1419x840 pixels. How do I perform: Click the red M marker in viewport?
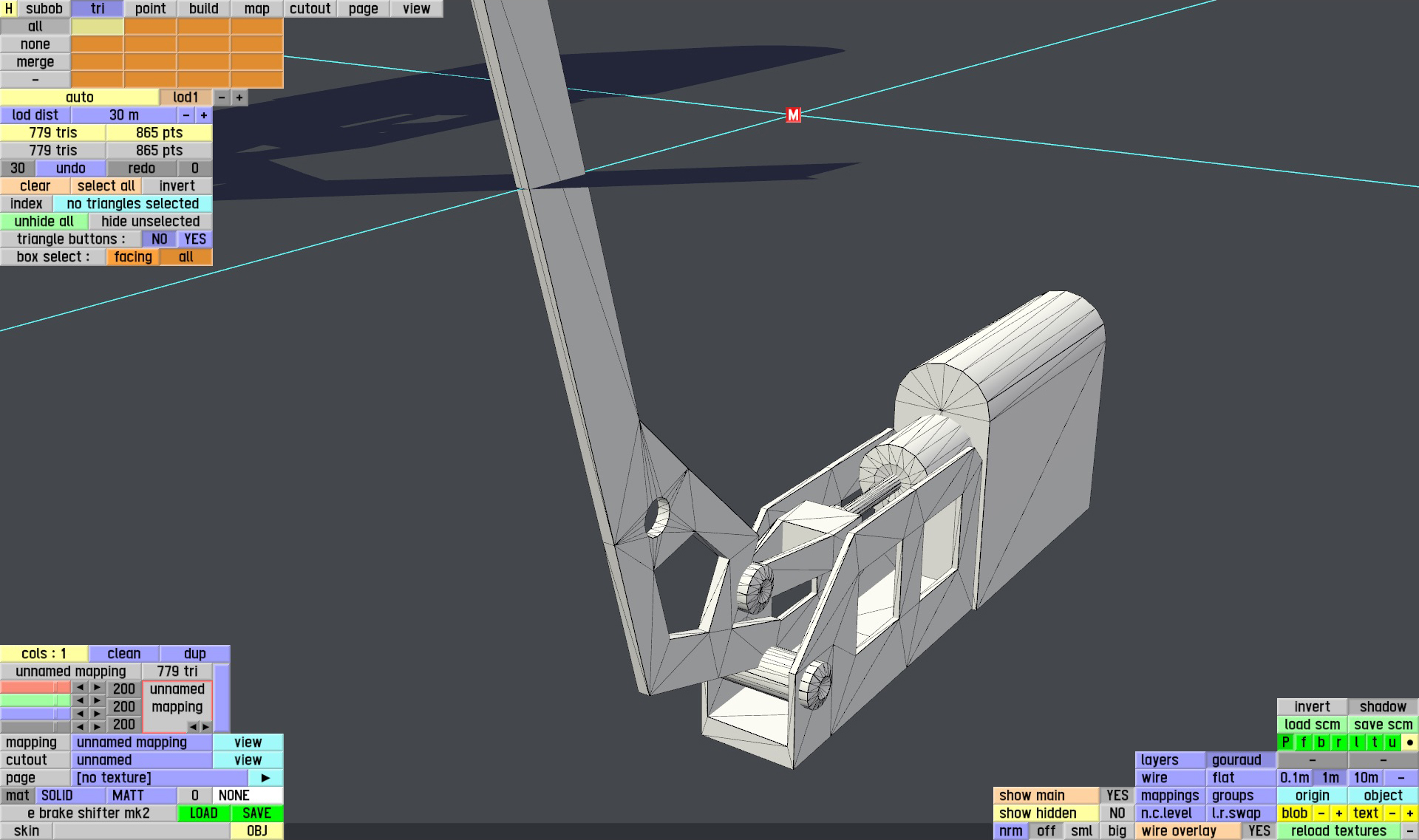coord(793,115)
